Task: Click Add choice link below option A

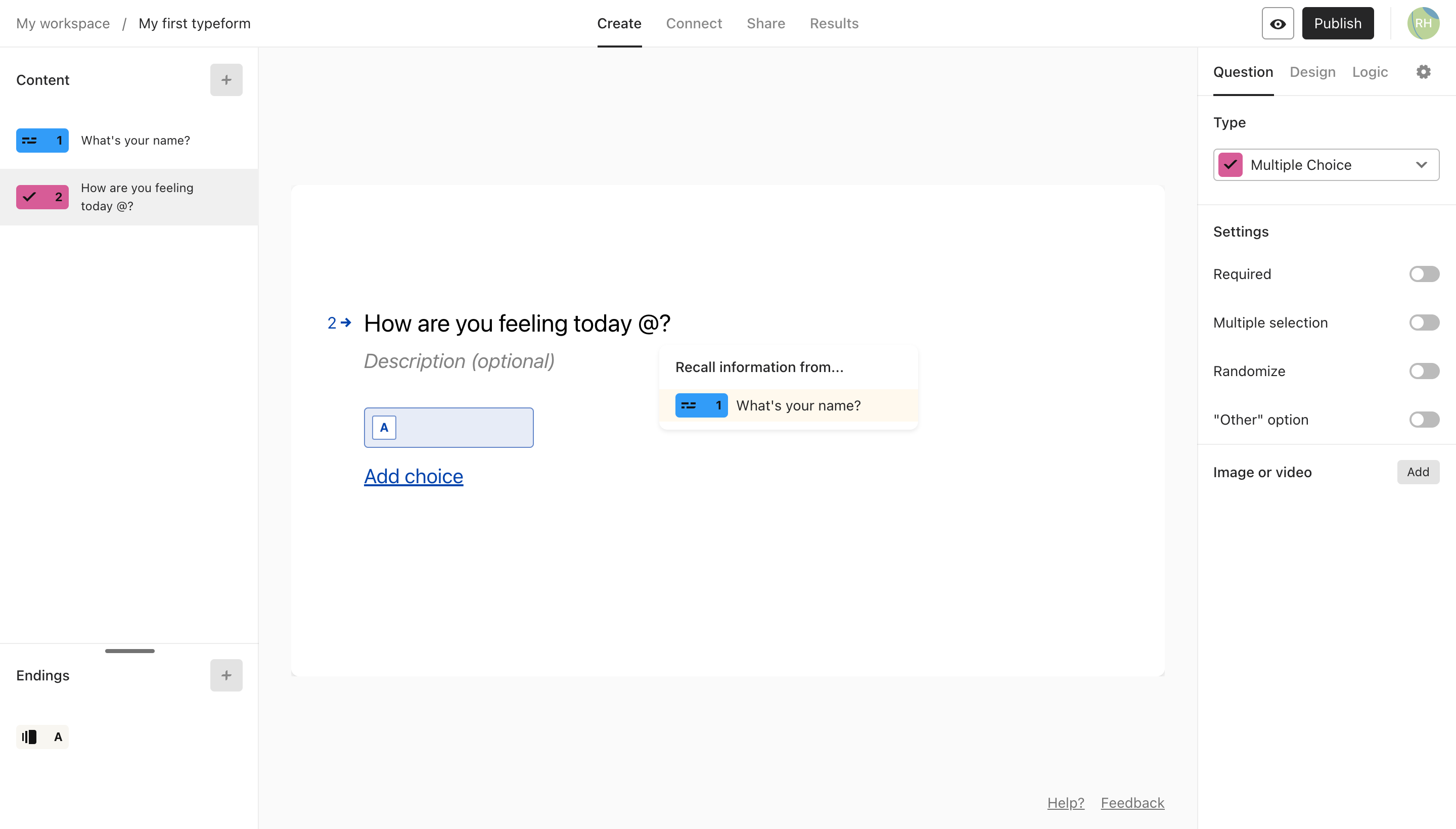Action: 413,475
